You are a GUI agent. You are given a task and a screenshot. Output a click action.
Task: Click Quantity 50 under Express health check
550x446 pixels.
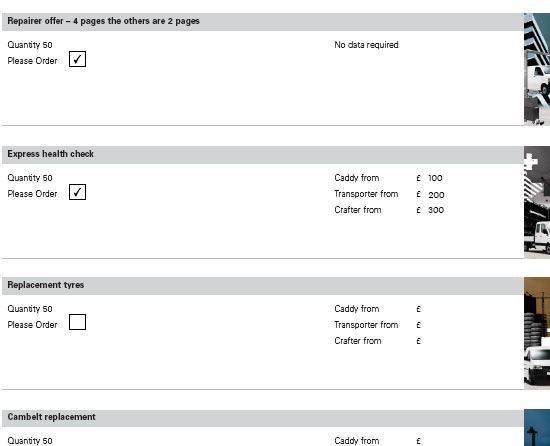30,178
